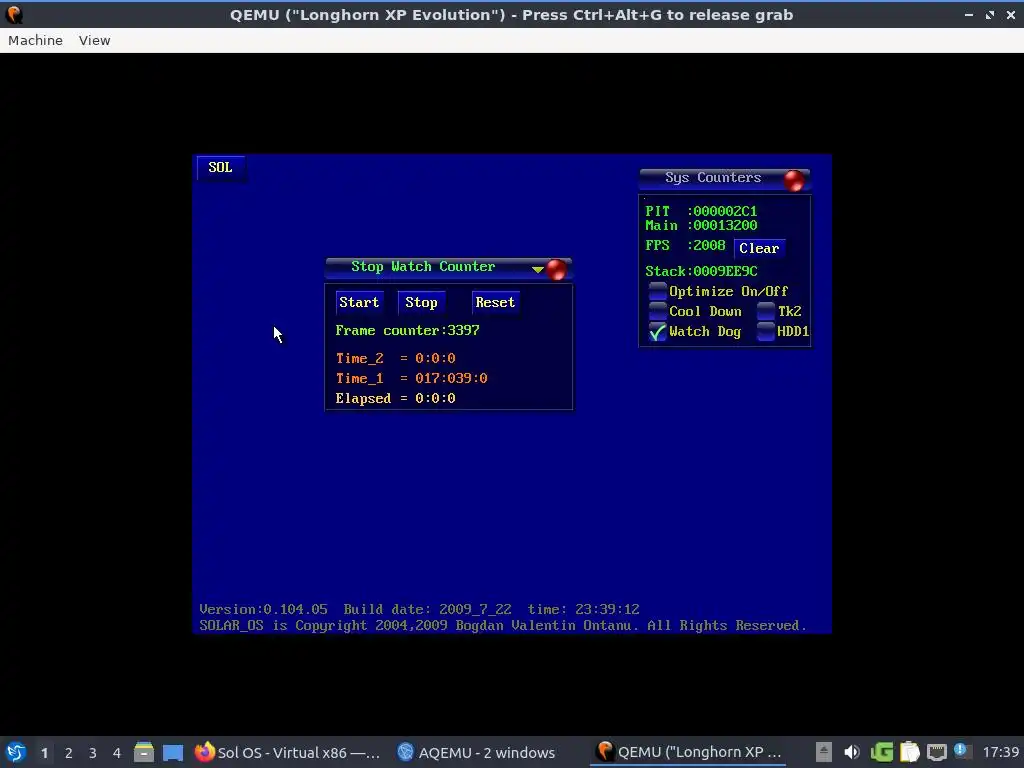This screenshot has width=1024, height=768.
Task: Toggle the Tk2 checkbox
Action: click(766, 312)
